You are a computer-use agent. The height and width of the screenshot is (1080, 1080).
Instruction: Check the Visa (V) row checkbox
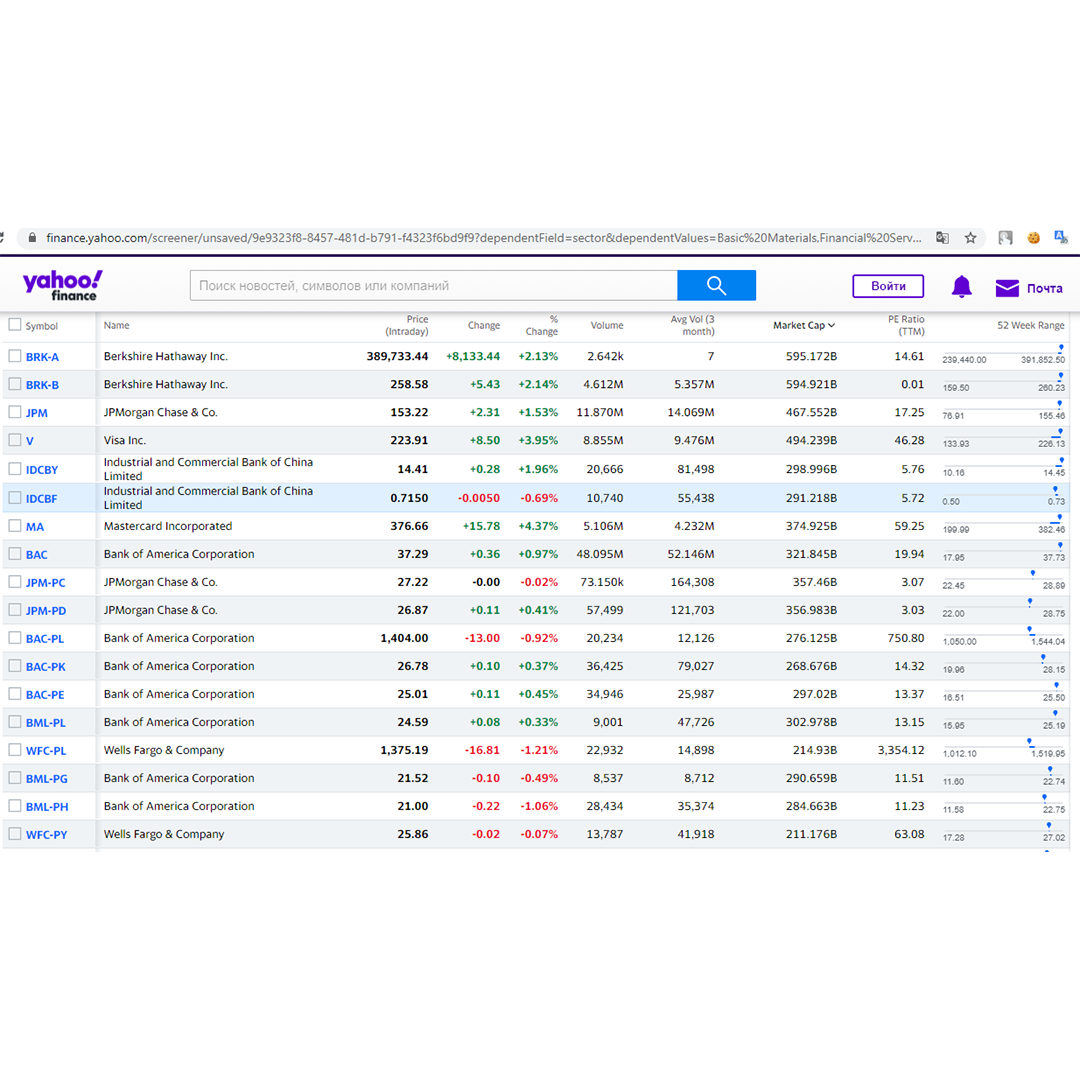point(14,439)
